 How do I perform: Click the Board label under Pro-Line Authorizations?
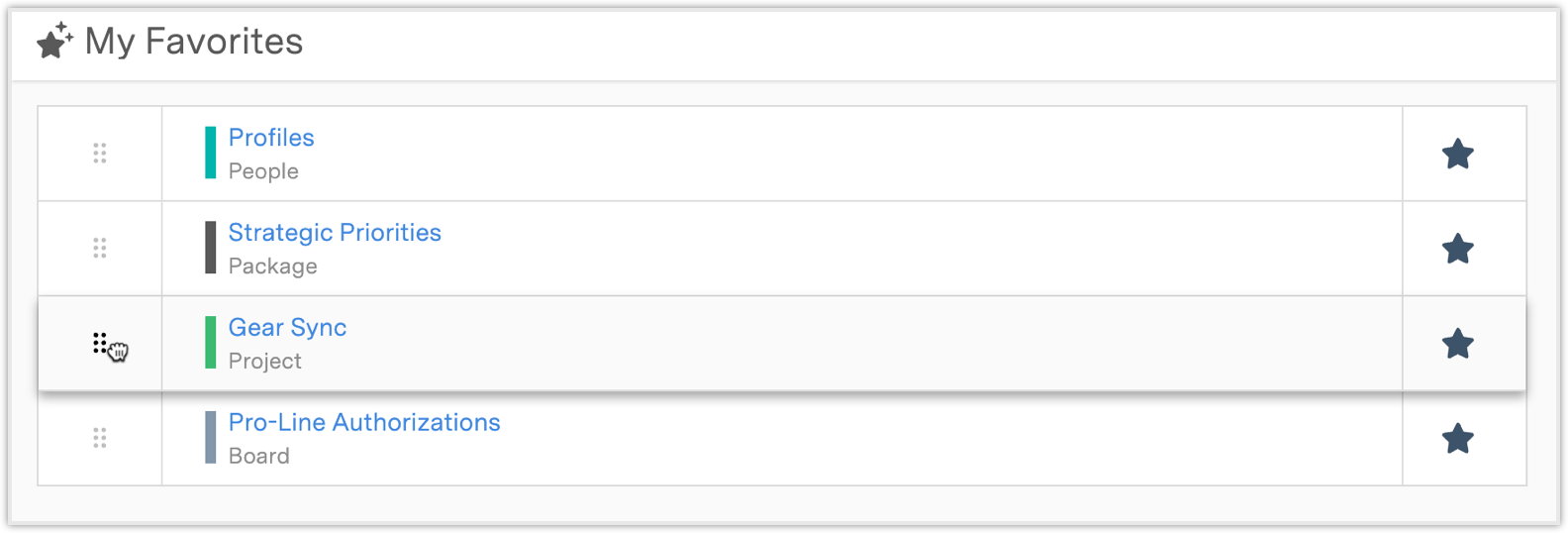point(259,456)
